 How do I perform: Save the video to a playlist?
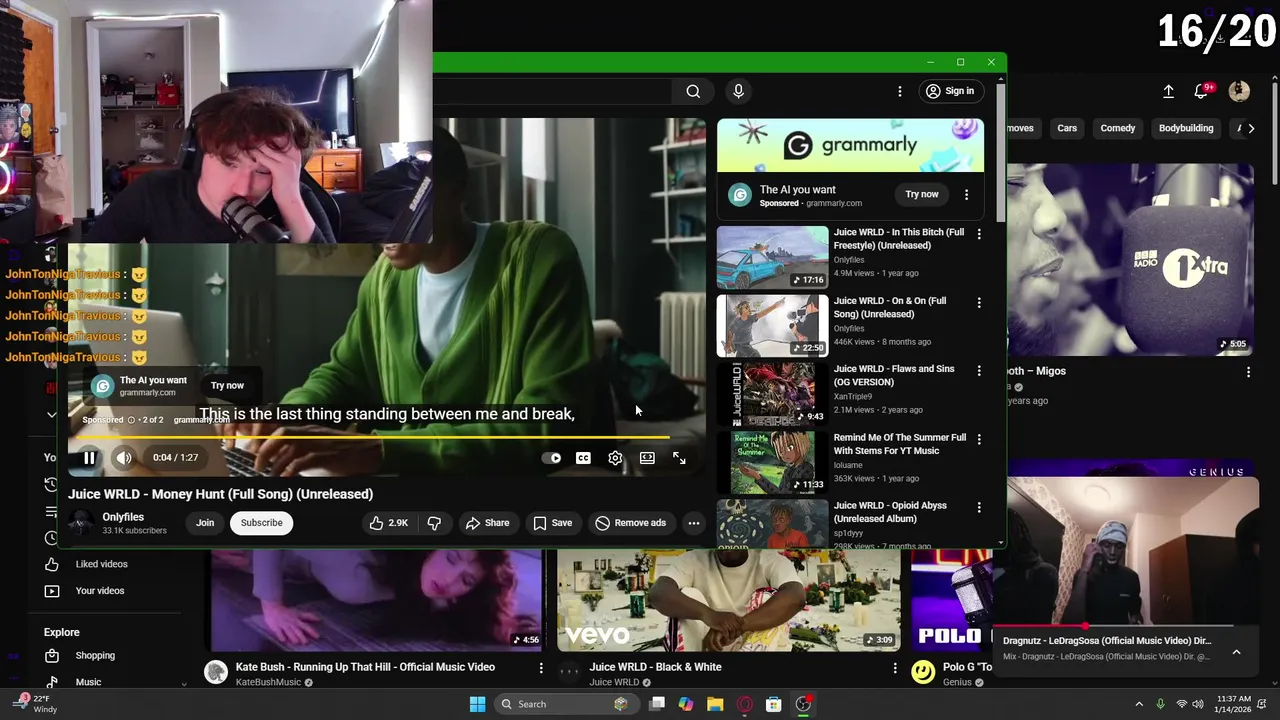pos(553,523)
